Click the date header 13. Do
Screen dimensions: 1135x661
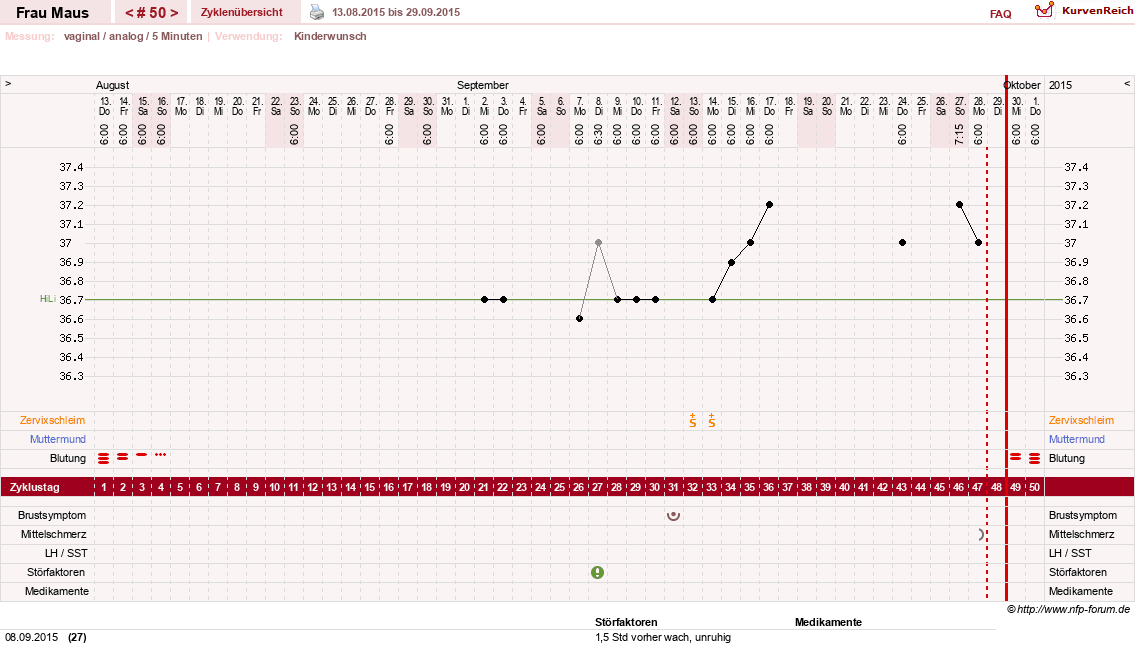105,106
